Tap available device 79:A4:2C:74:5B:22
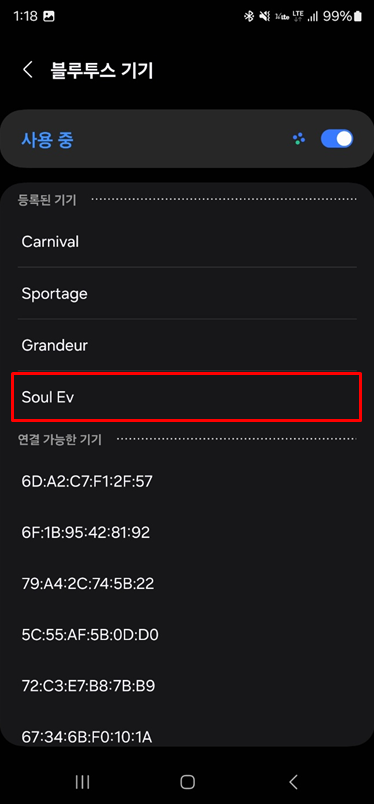 coord(187,584)
